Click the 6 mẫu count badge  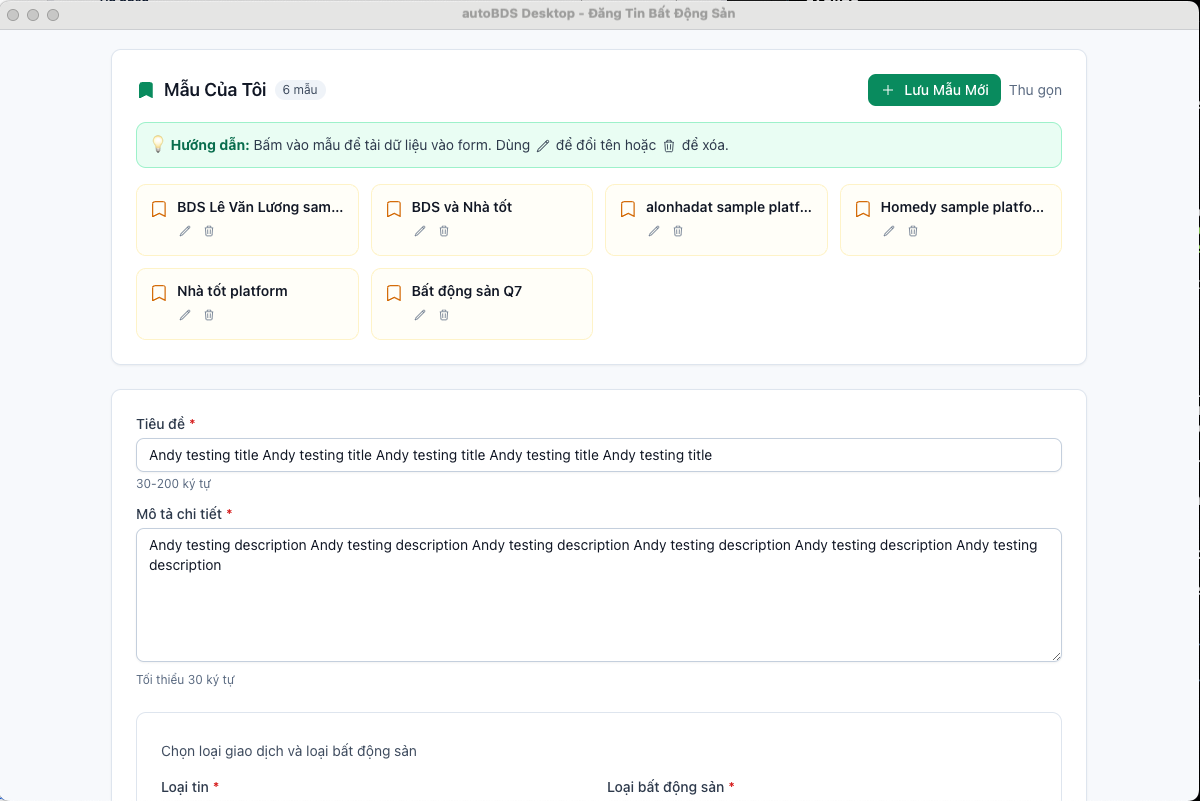300,90
